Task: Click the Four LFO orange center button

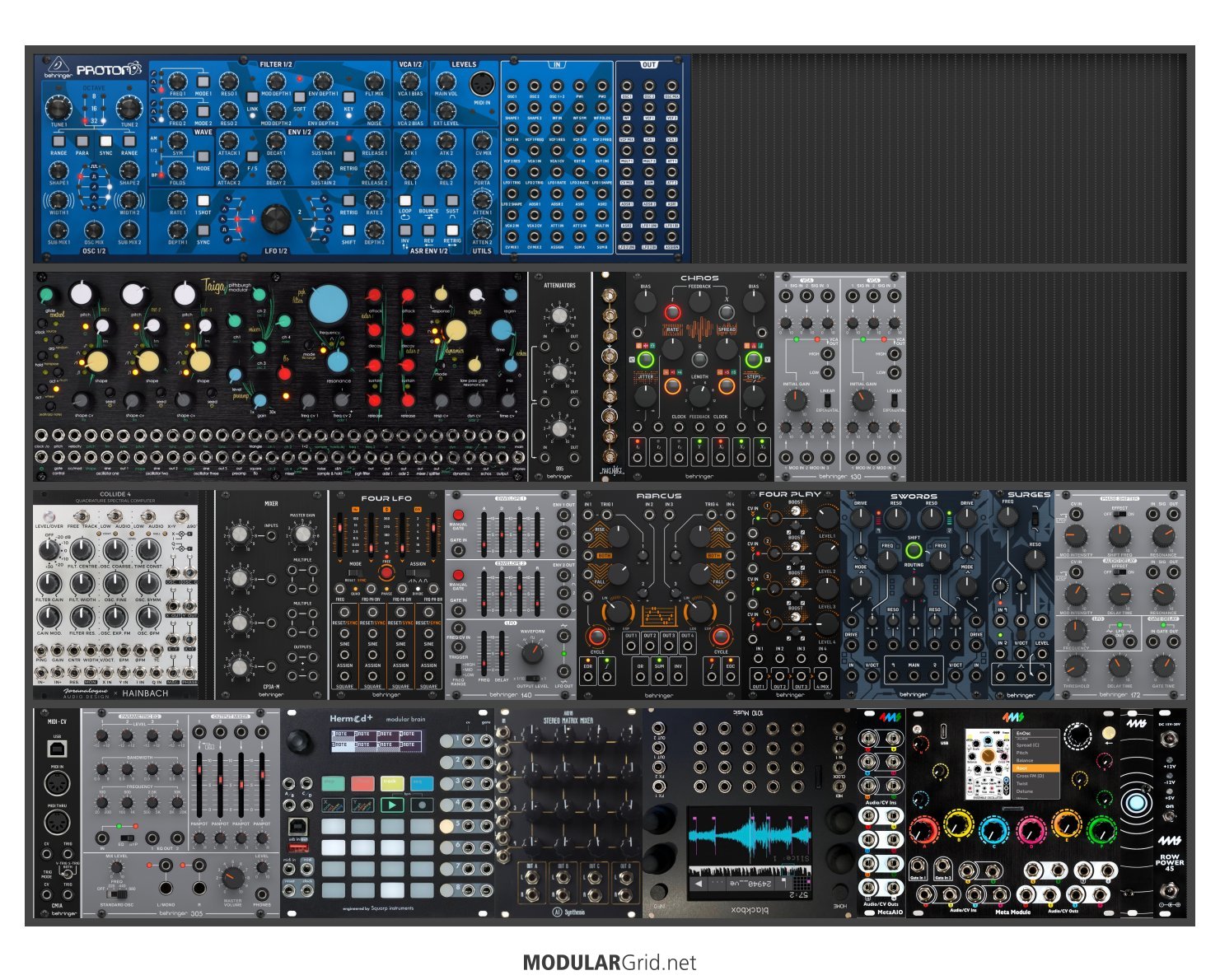Action: tap(386, 573)
